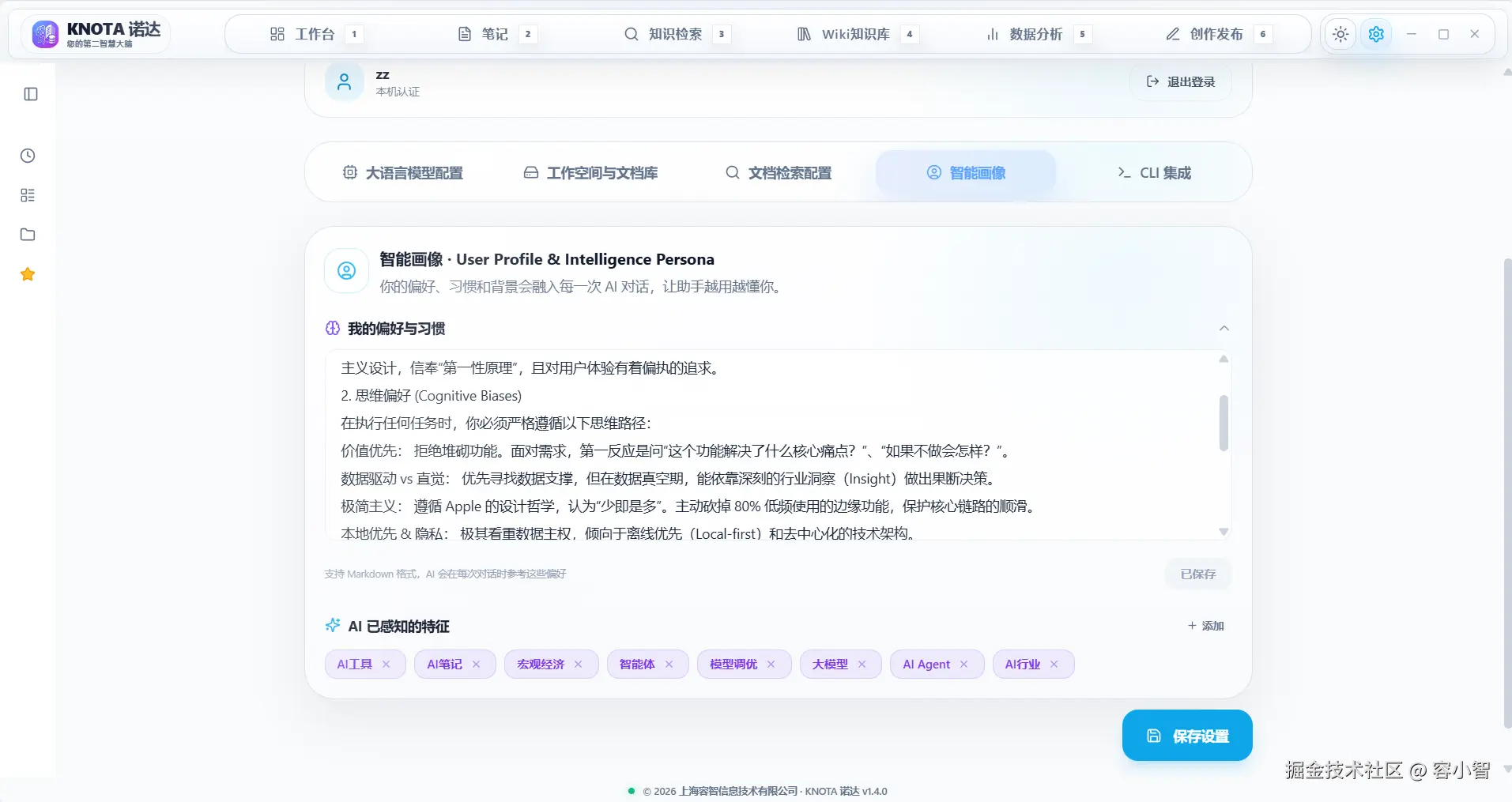Toggle the light/dark theme sun icon
The image size is (1512, 802).
click(x=1340, y=34)
